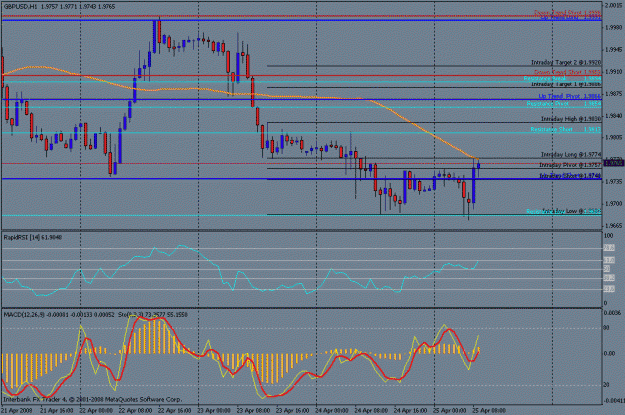Select the 23 Apr 00:00 time label
The image size is (625, 415).
214,410
